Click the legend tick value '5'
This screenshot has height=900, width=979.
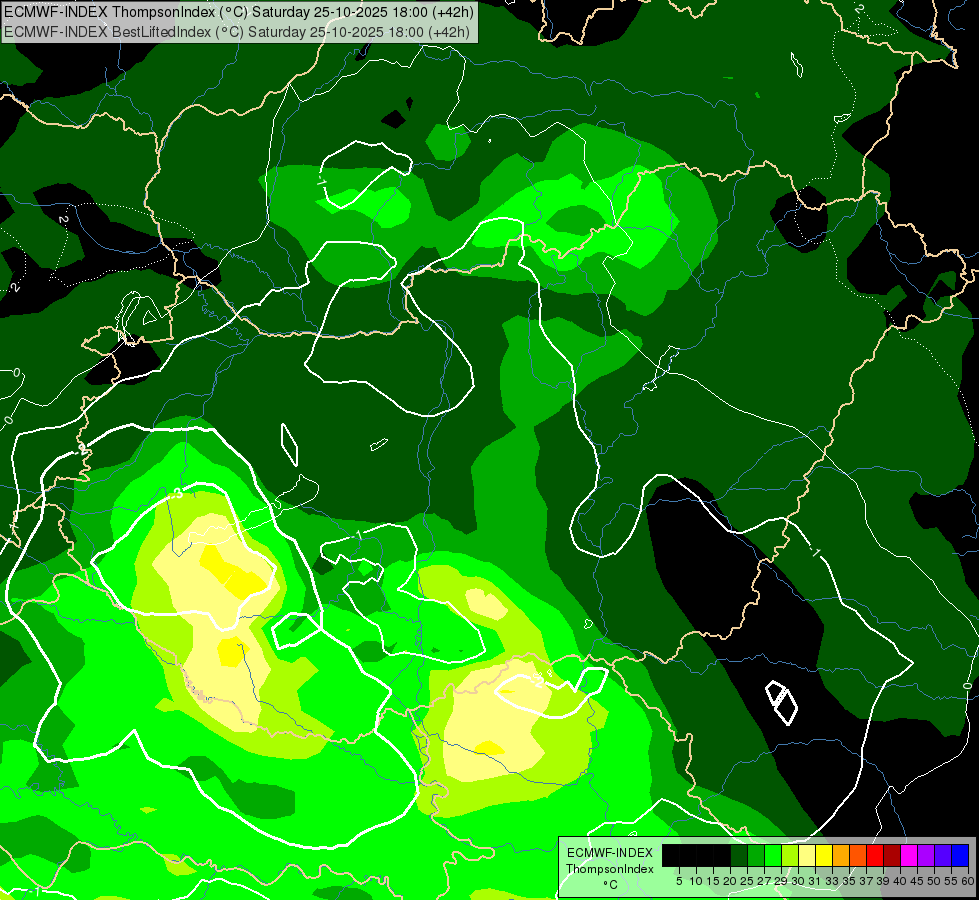pos(679,881)
